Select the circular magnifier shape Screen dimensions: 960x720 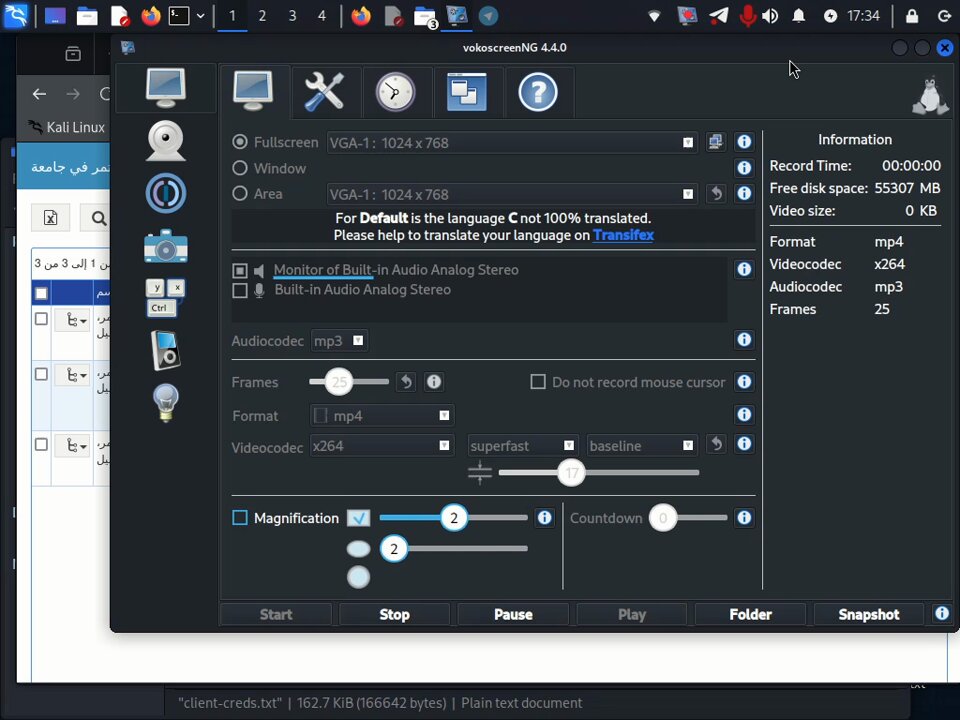pos(359,577)
